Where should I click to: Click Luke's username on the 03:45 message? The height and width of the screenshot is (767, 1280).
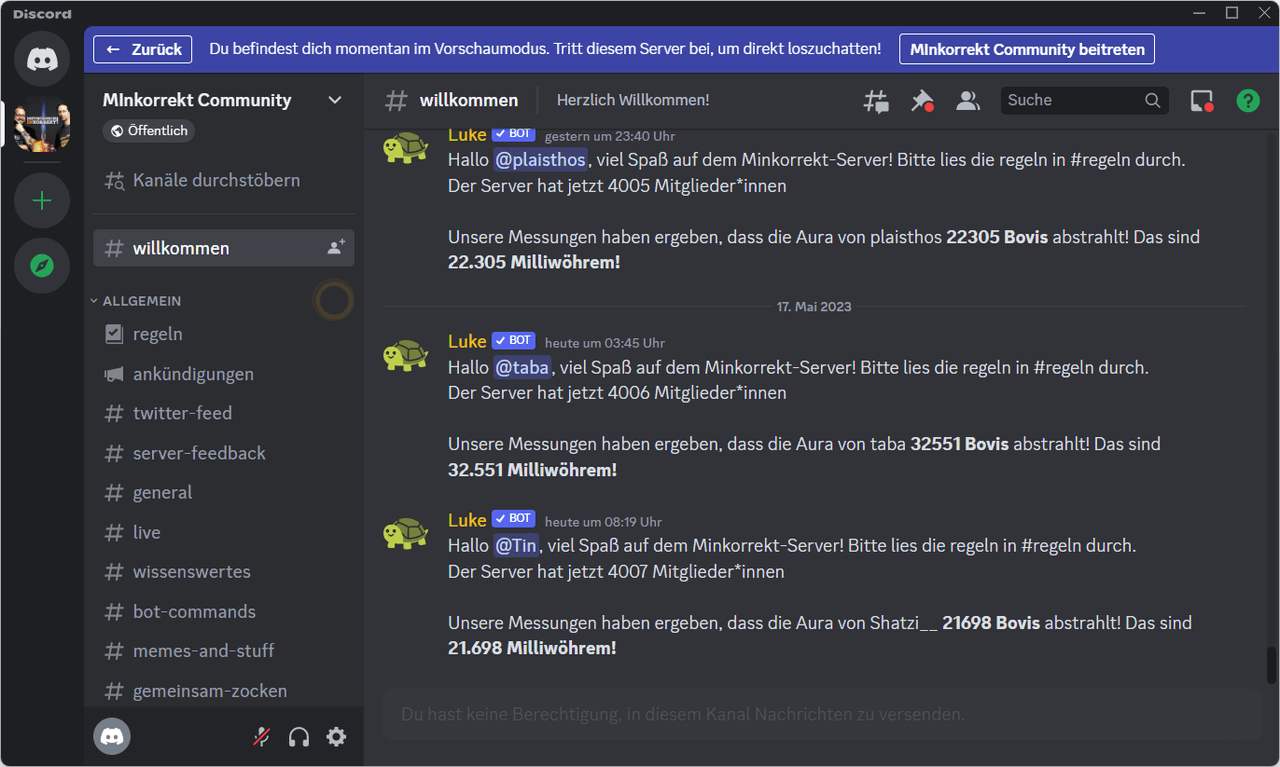(x=467, y=341)
